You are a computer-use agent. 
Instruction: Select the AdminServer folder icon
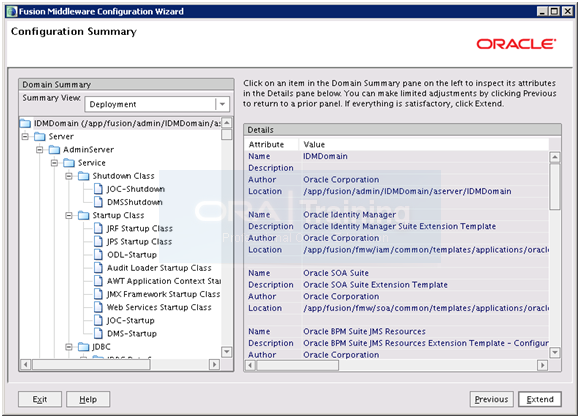54,149
